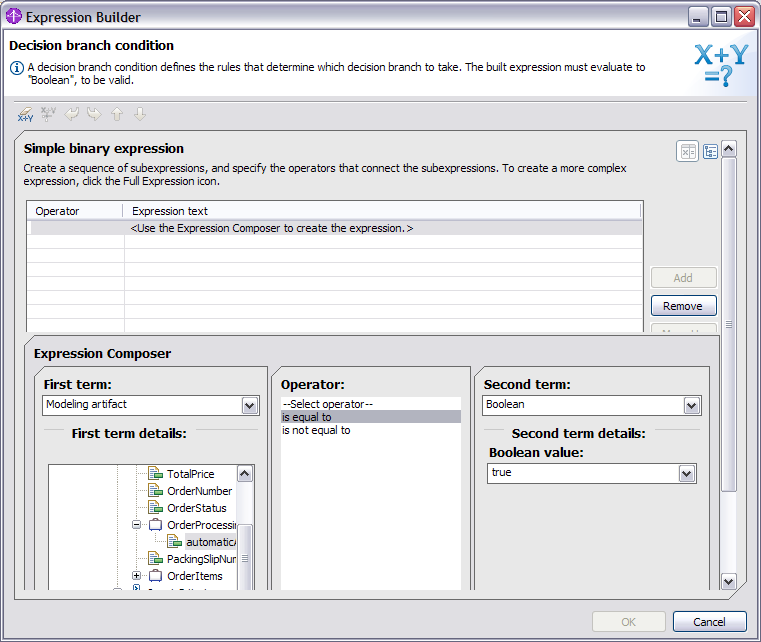
Task: Click the cut expression scissors icon
Action: point(48,114)
